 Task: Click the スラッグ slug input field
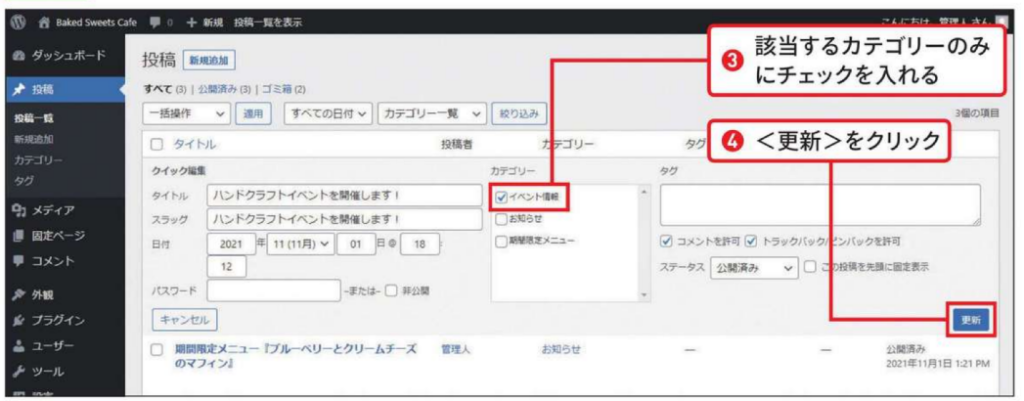click(x=344, y=219)
